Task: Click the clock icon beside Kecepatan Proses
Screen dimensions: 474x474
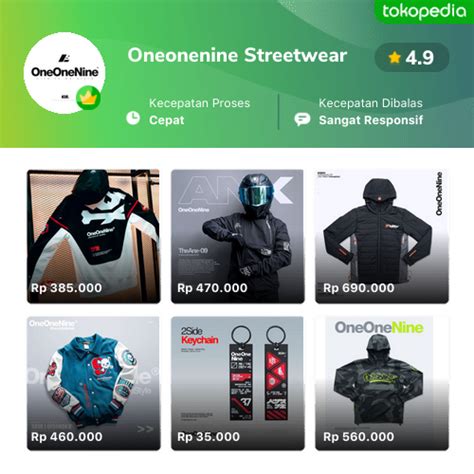Action: point(133,118)
